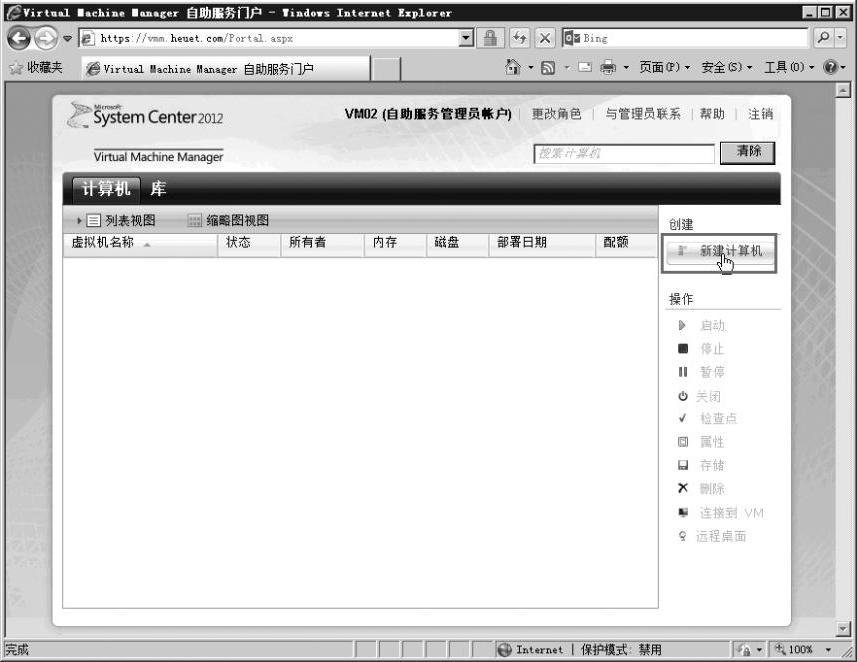This screenshot has width=857, height=662.
Task: Click the browser Forward arrow
Action: [46, 38]
